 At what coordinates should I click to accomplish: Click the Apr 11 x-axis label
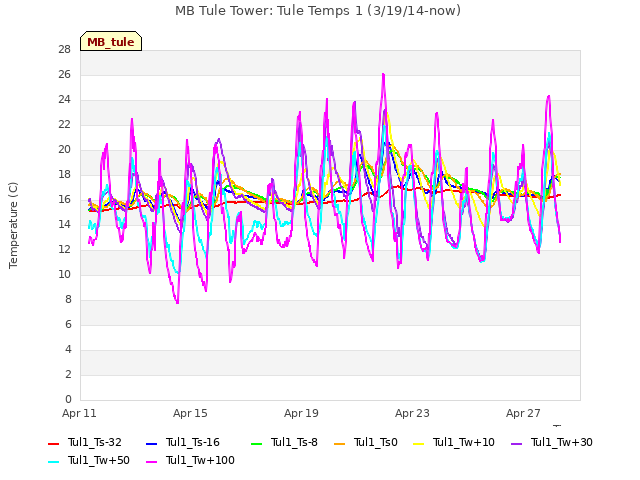point(79,413)
